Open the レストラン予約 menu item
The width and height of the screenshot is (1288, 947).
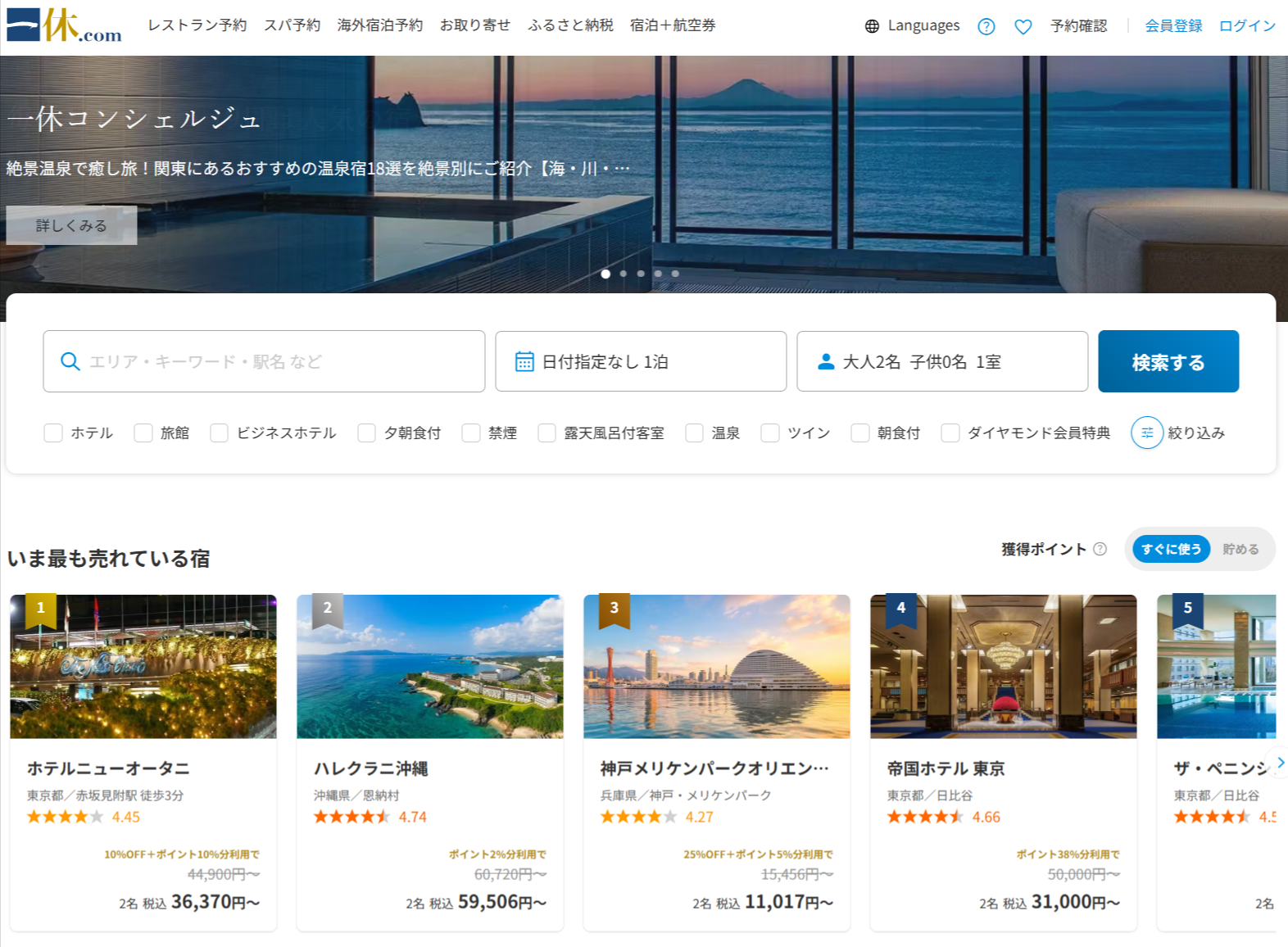[x=197, y=25]
